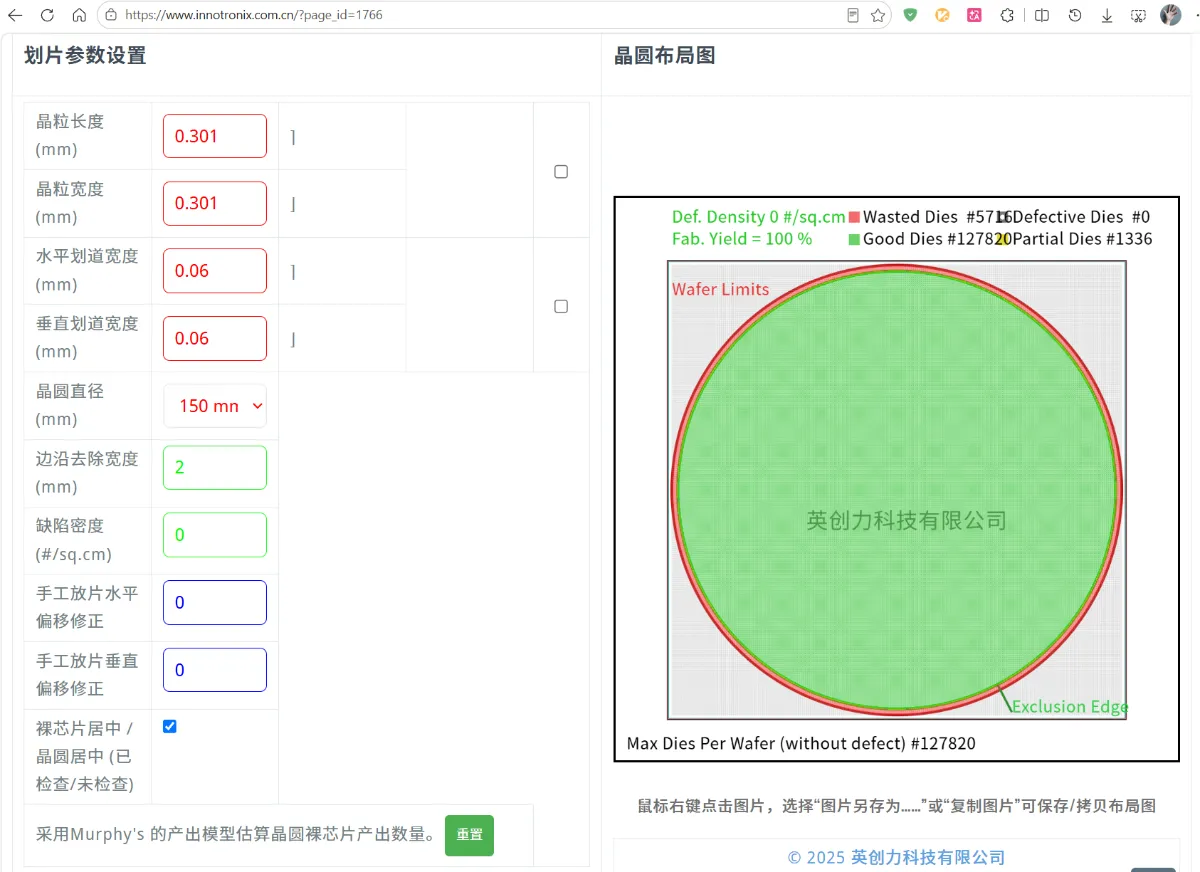Click the 晶粒长度 input field

tap(215, 136)
